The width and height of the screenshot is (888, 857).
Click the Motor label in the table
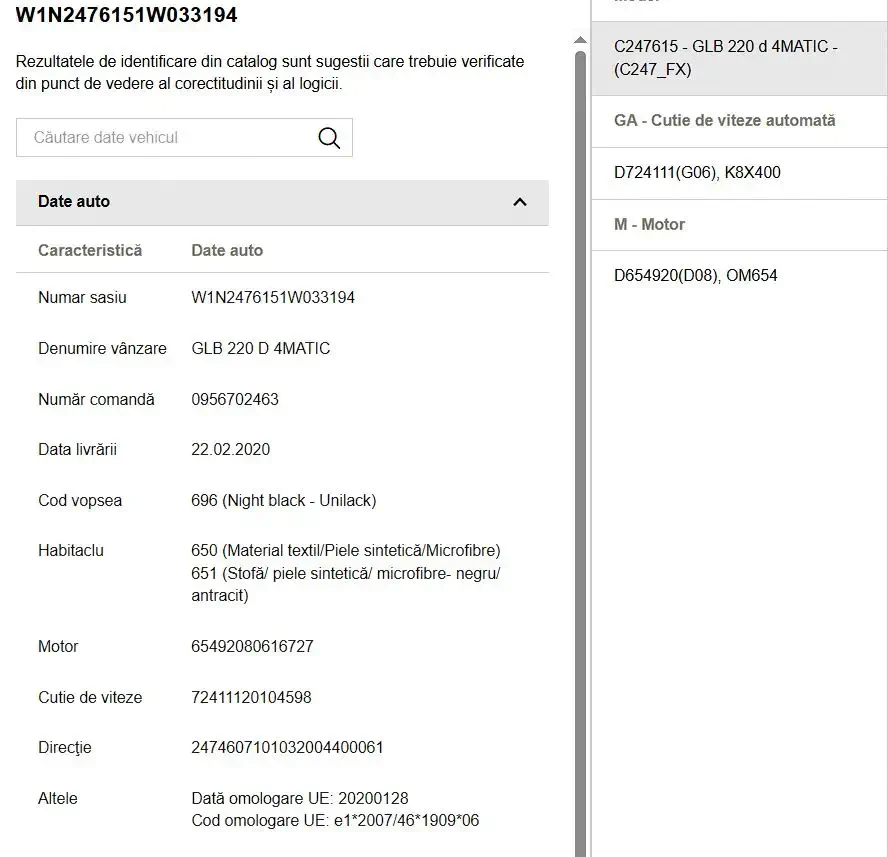[x=58, y=646]
